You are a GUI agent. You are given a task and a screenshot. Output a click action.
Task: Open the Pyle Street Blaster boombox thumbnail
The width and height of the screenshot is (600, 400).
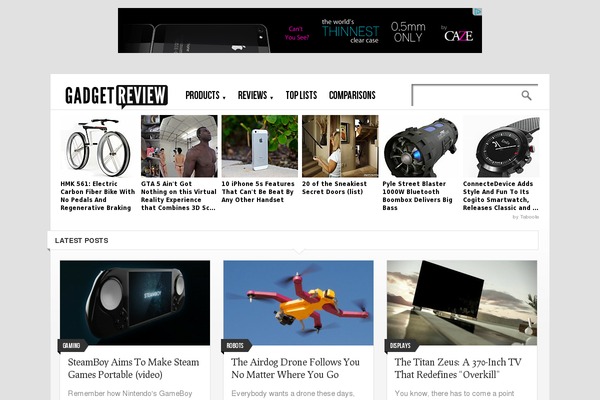tap(421, 146)
